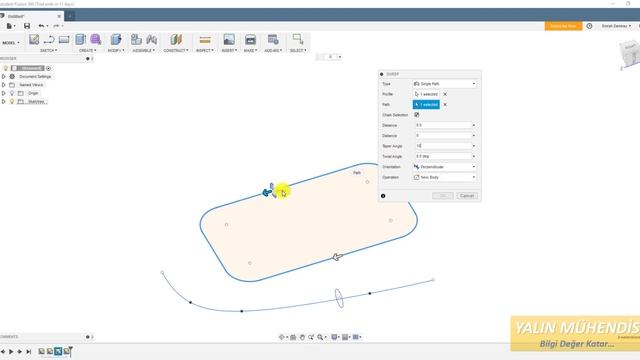Click the Cancel button in Sweep dialog
This screenshot has height=360, width=640.
click(467, 196)
